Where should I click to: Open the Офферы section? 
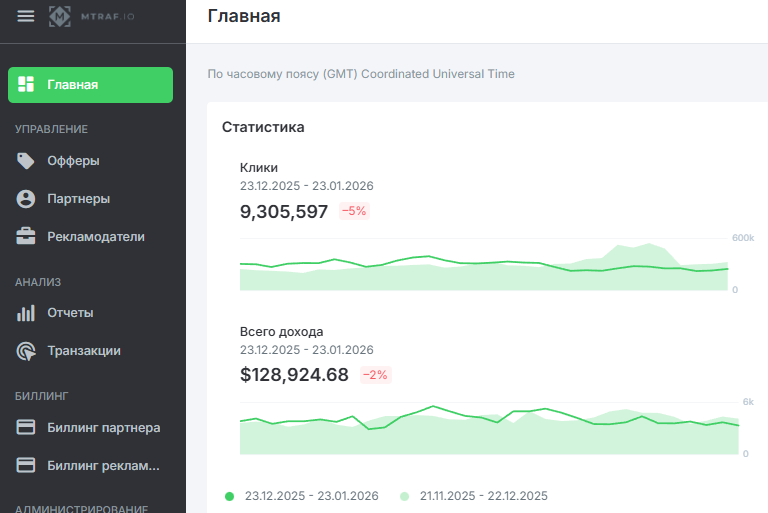click(73, 161)
